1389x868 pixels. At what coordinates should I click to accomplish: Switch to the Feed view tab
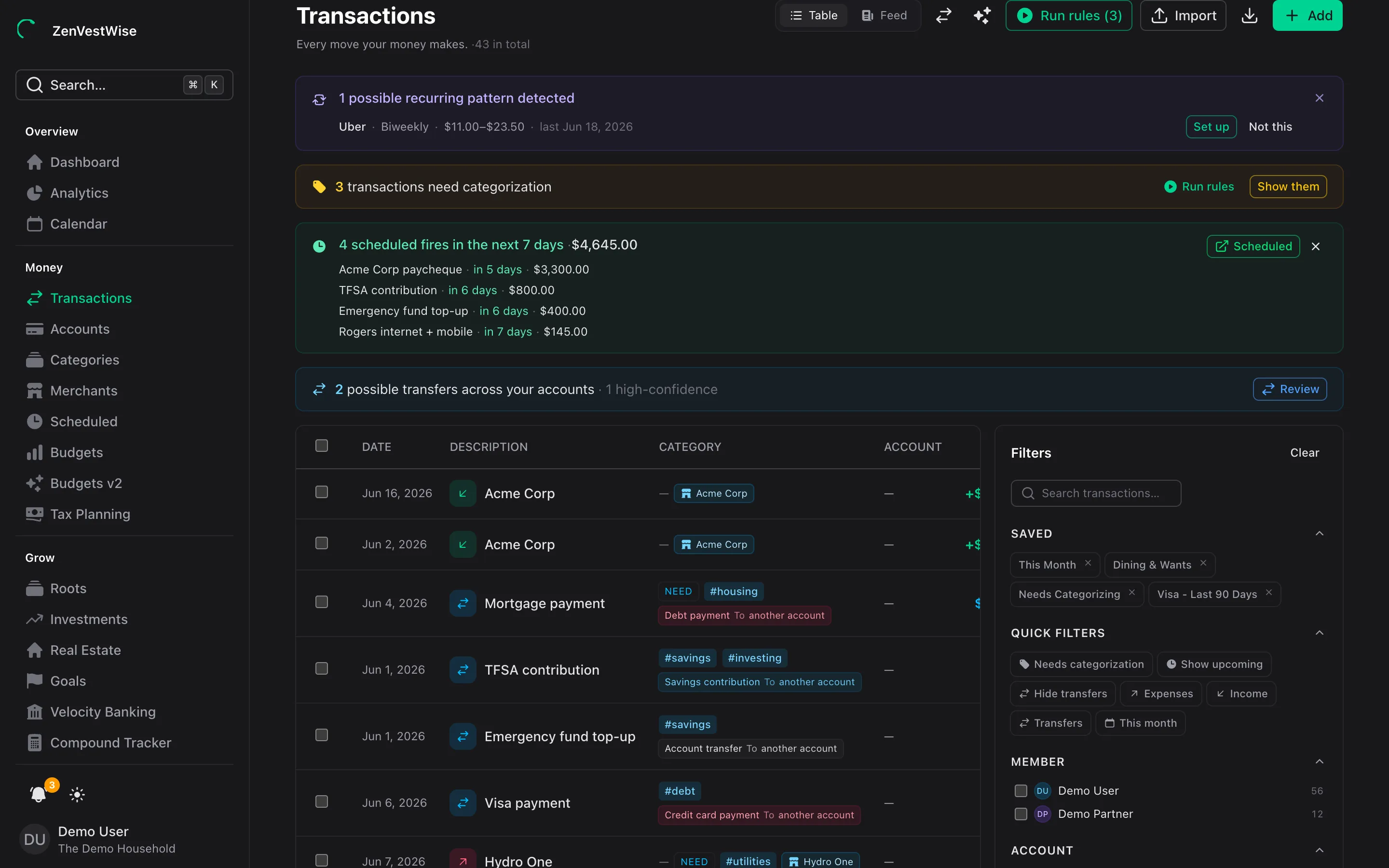coord(884,15)
